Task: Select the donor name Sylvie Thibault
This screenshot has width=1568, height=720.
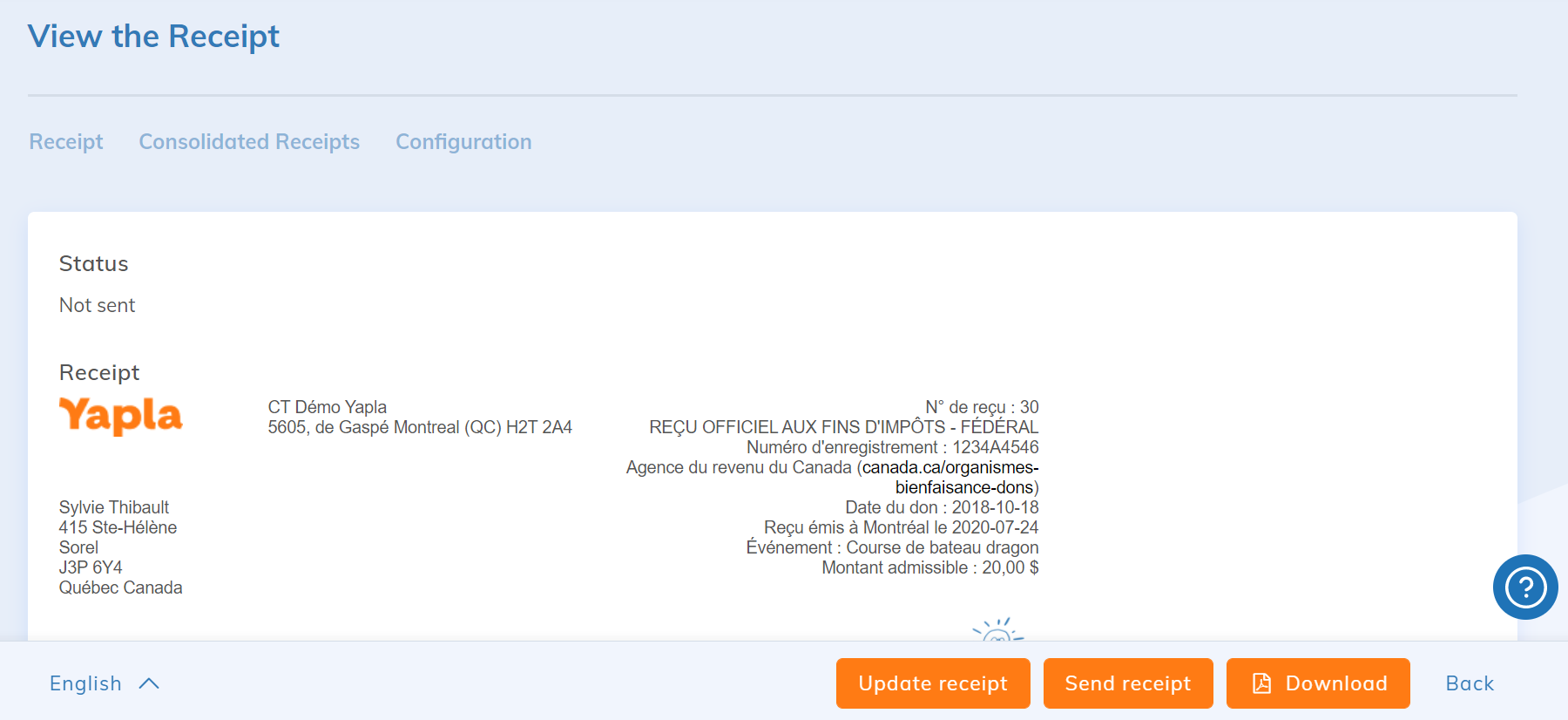Action: pyautogui.click(x=114, y=507)
